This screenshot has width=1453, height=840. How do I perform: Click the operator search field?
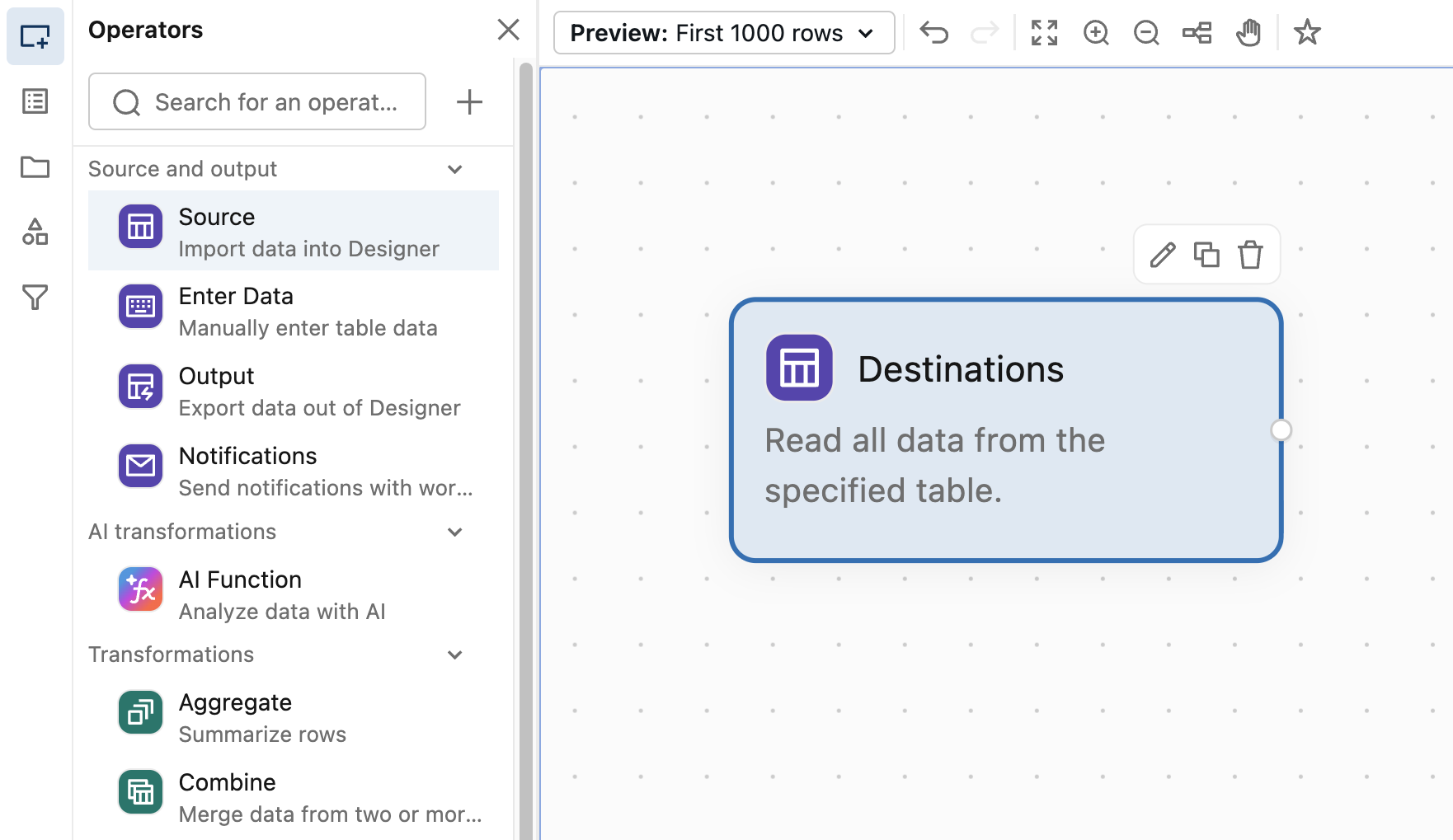pyautogui.click(x=257, y=102)
